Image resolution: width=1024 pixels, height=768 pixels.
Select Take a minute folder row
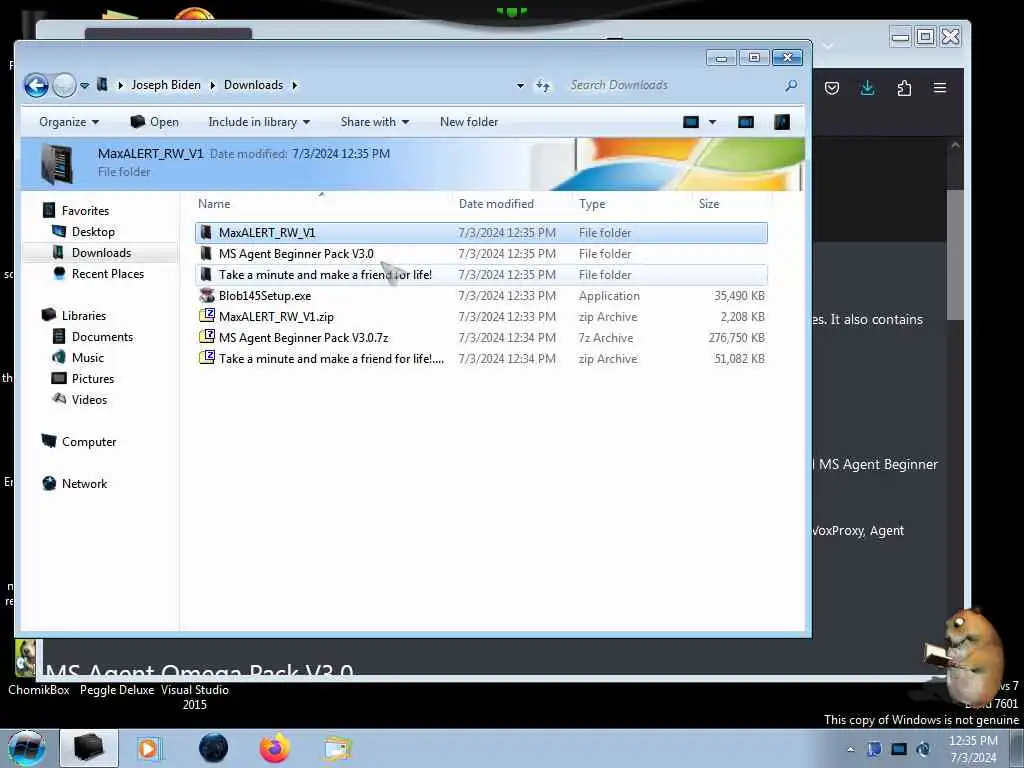pos(481,275)
